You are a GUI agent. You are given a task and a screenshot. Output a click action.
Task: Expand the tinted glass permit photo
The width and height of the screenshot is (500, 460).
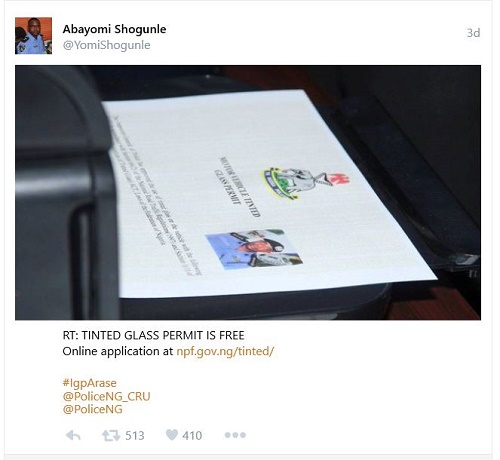pyautogui.click(x=248, y=193)
